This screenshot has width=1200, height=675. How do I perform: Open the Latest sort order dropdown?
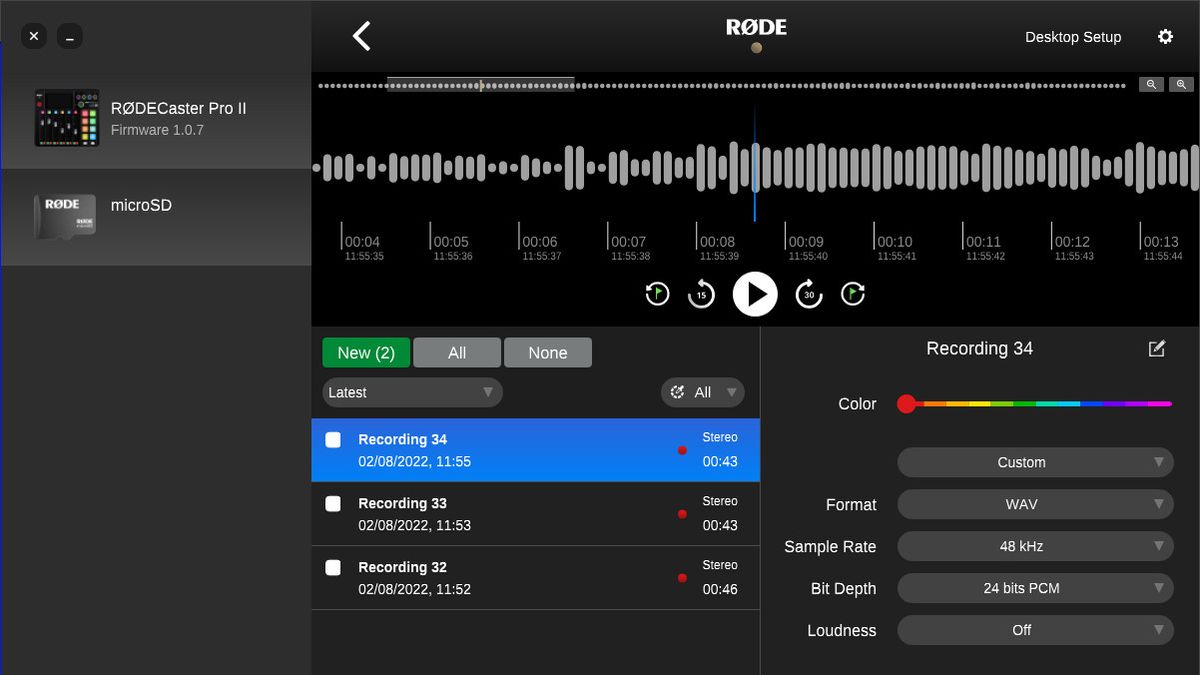(411, 392)
